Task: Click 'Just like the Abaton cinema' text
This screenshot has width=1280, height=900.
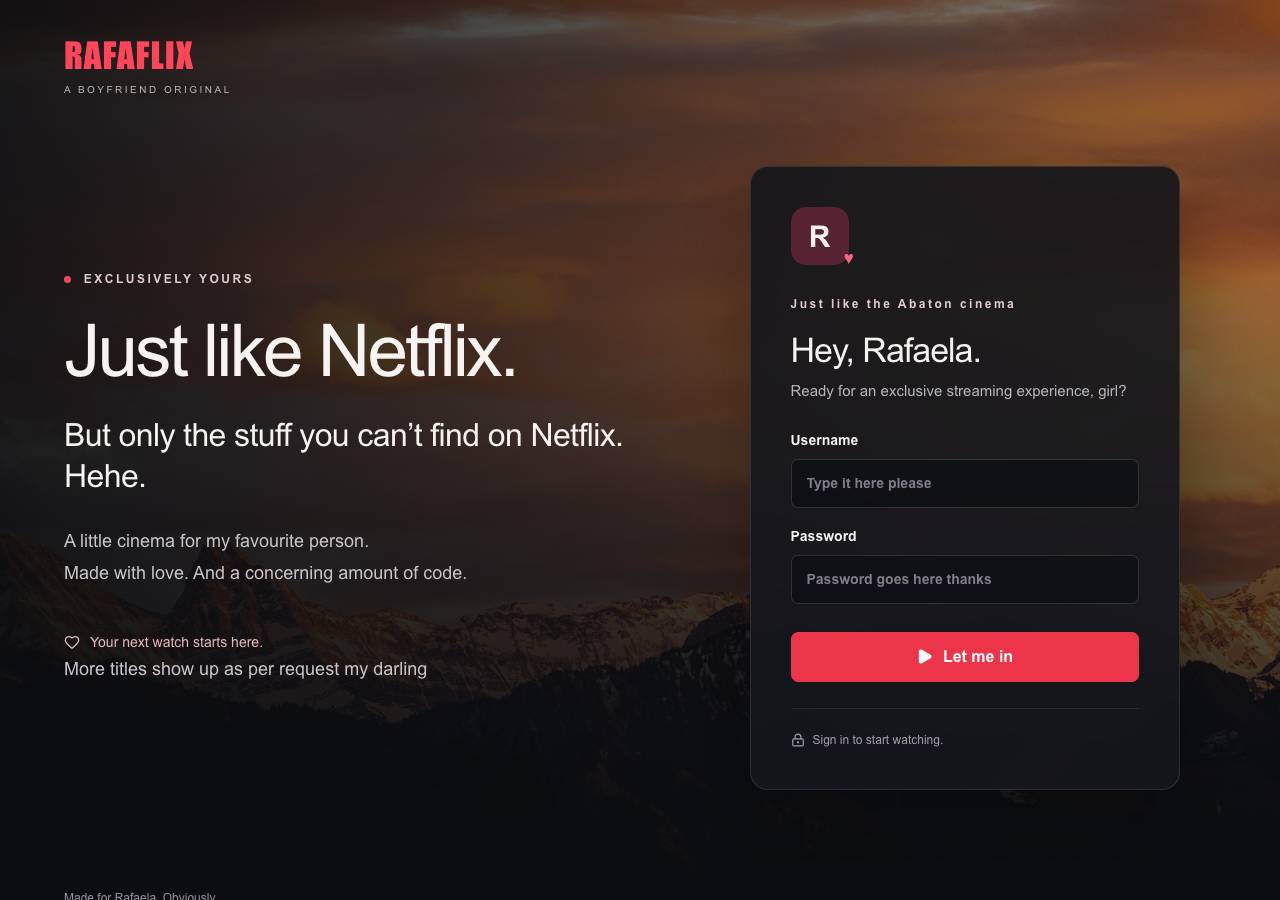Action: tap(903, 304)
